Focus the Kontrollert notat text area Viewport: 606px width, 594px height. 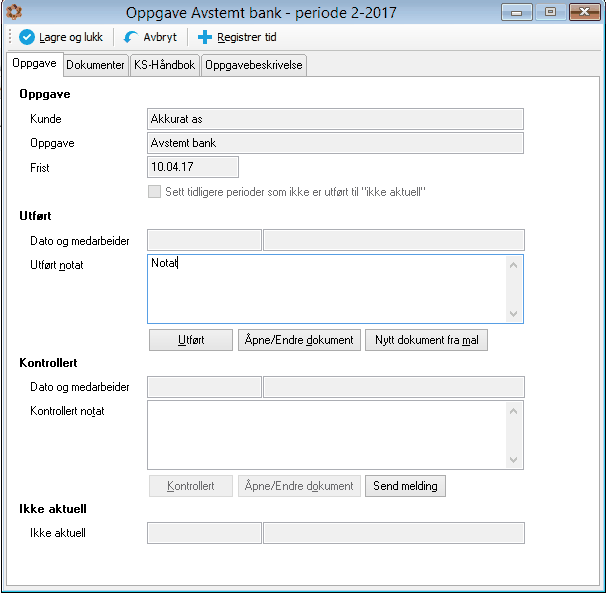pos(327,435)
